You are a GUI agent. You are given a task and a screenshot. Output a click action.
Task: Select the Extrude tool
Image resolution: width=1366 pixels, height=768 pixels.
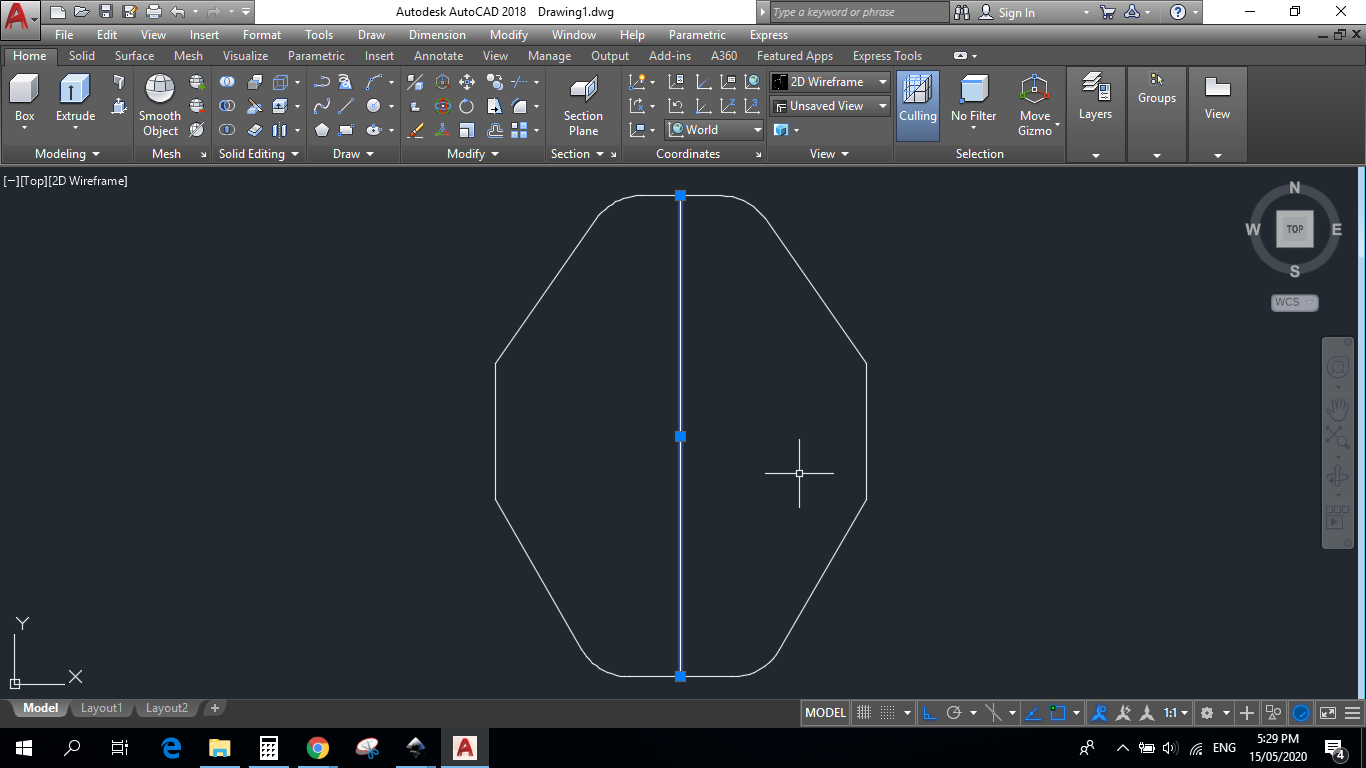[x=75, y=99]
